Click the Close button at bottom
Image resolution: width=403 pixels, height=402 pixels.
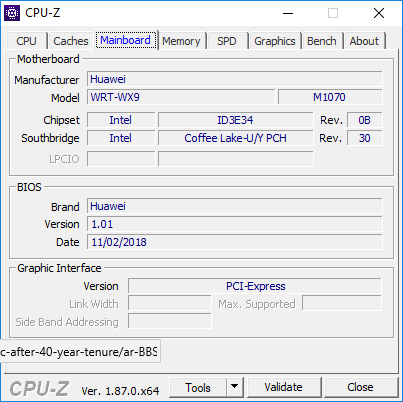click(x=360, y=387)
